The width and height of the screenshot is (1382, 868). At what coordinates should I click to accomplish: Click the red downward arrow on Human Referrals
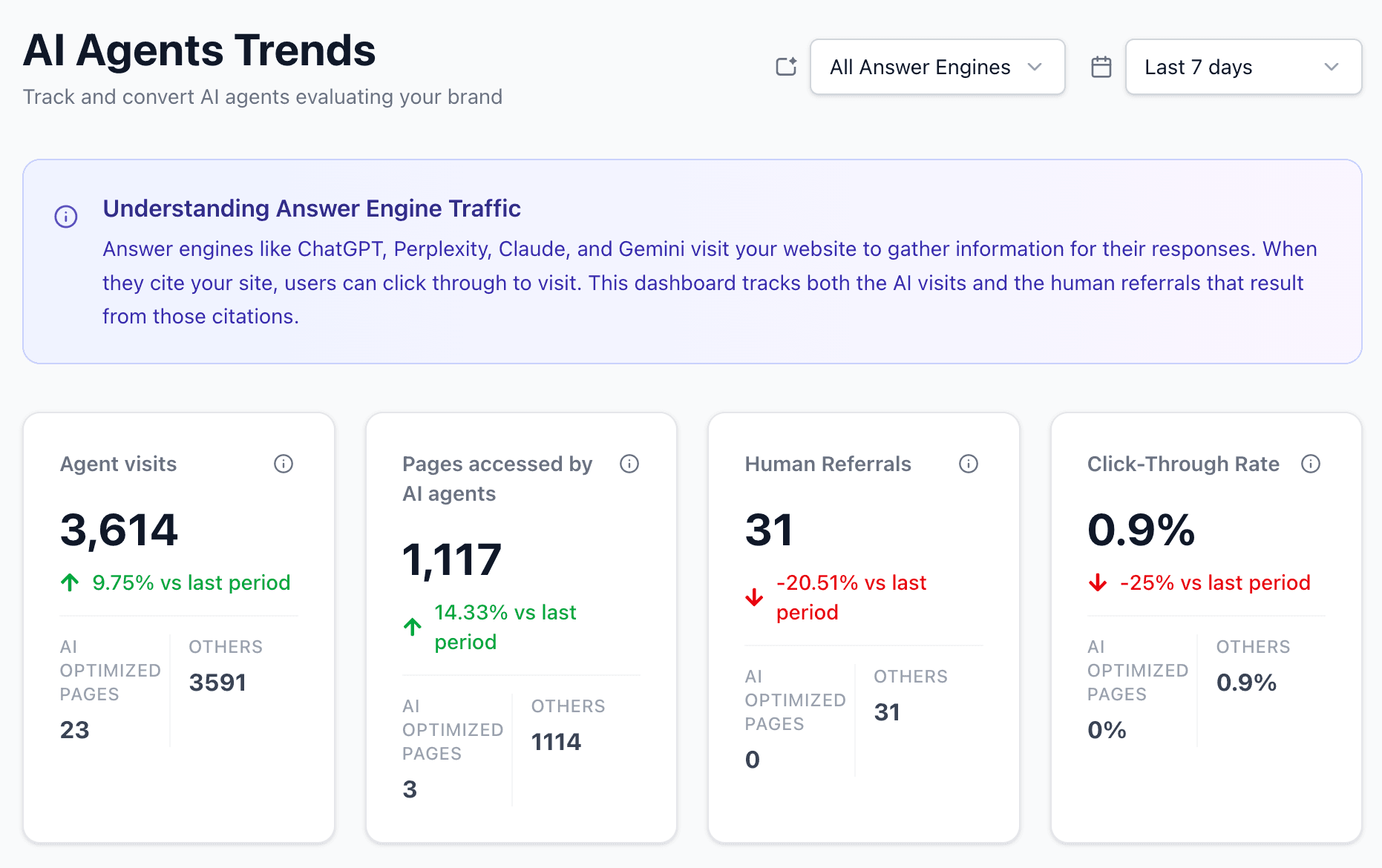coord(754,596)
